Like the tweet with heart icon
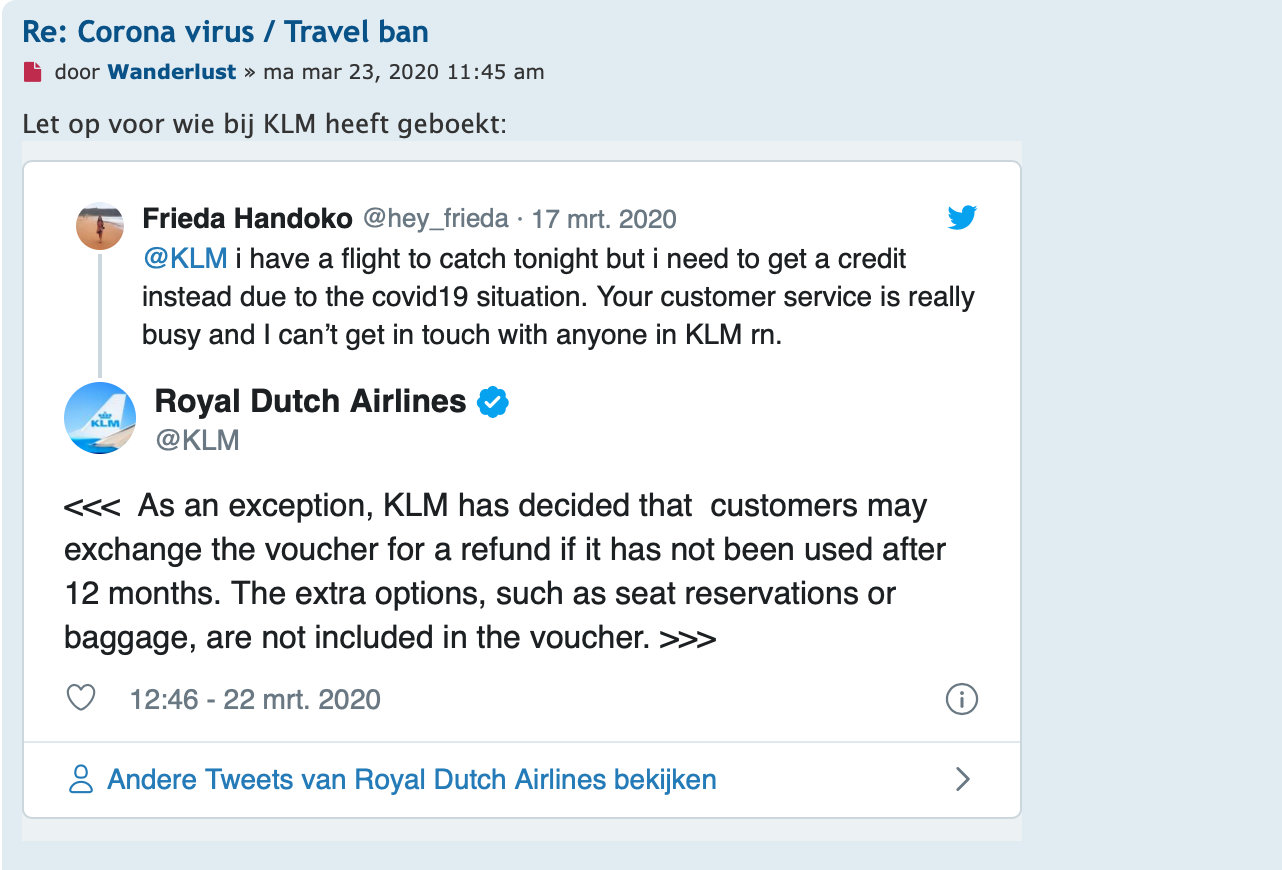Image resolution: width=1282 pixels, height=870 pixels. click(x=80, y=698)
